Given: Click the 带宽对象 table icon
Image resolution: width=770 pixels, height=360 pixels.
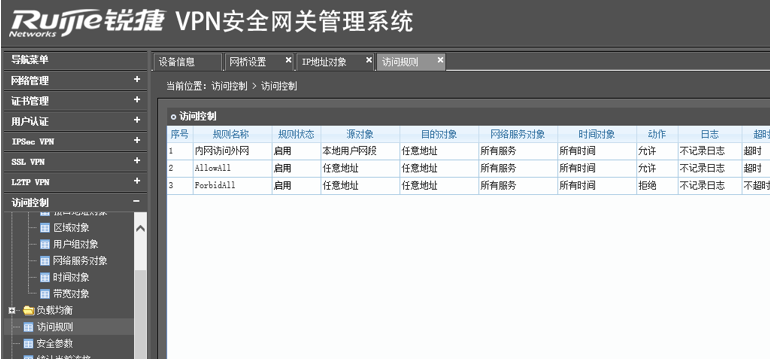Looking at the screenshot, I should (45, 294).
